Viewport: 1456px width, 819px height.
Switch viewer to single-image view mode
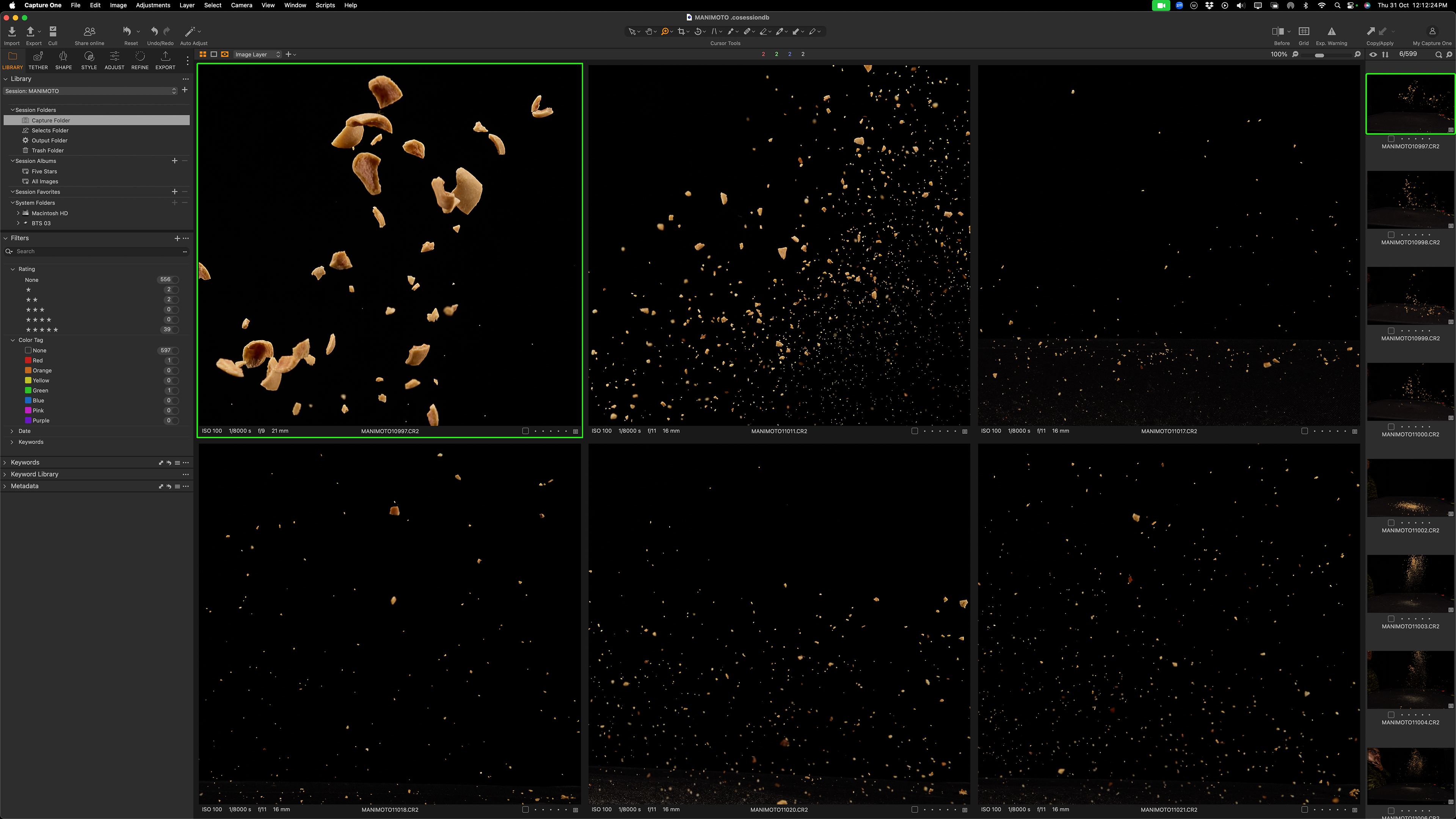tap(213, 54)
